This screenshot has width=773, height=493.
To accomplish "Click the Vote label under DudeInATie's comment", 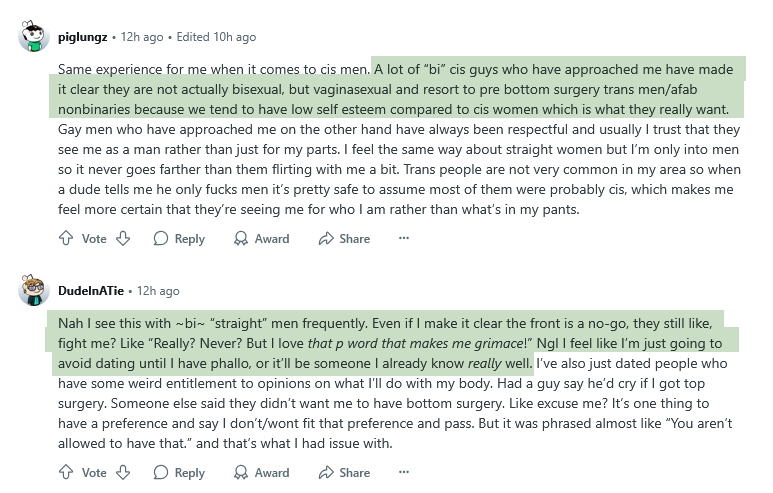I will point(94,473).
